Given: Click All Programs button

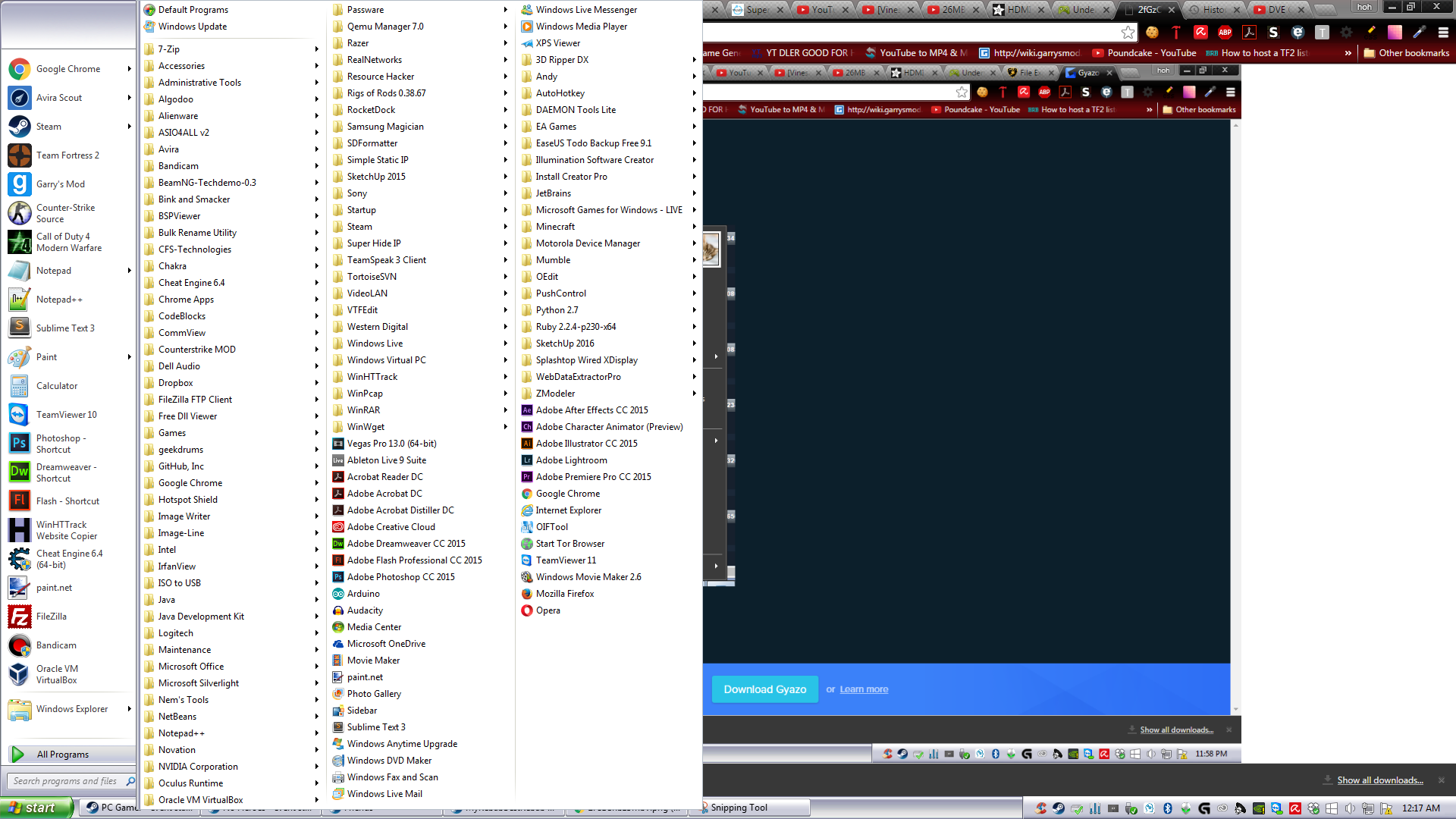Looking at the screenshot, I should [71, 755].
